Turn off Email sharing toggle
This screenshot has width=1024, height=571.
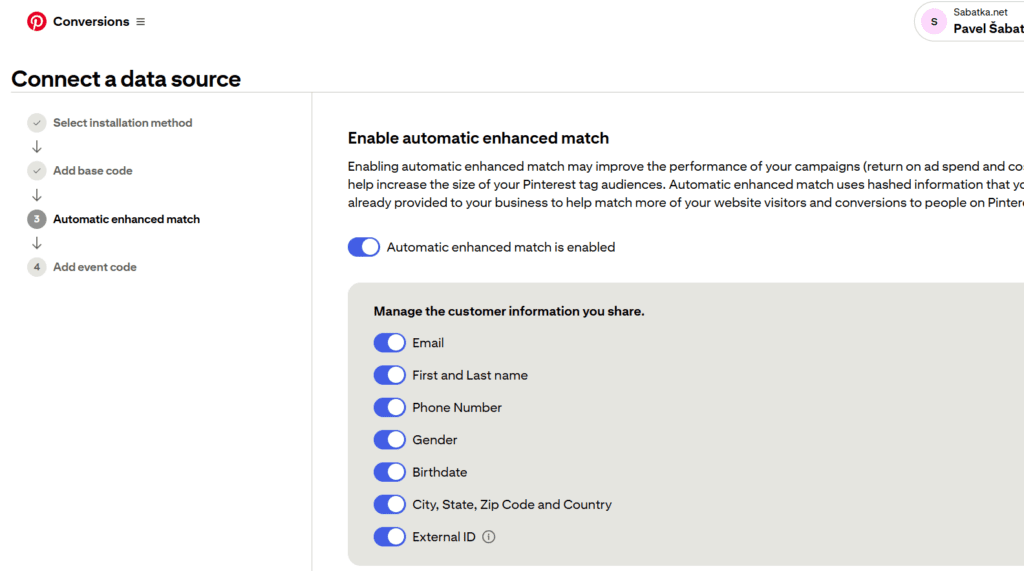coord(390,343)
